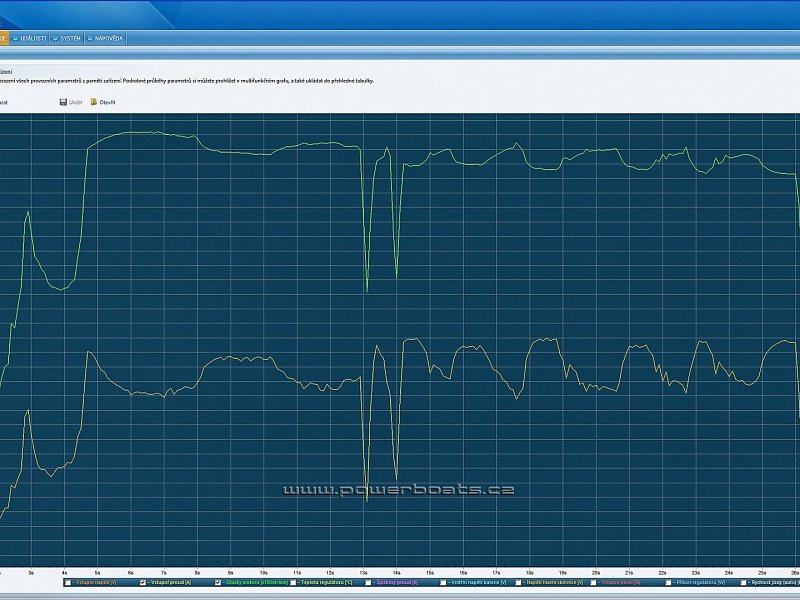Screen dimensions: 800x600
Task: Open the UDÁLOSTI tab
Action: tap(30, 38)
